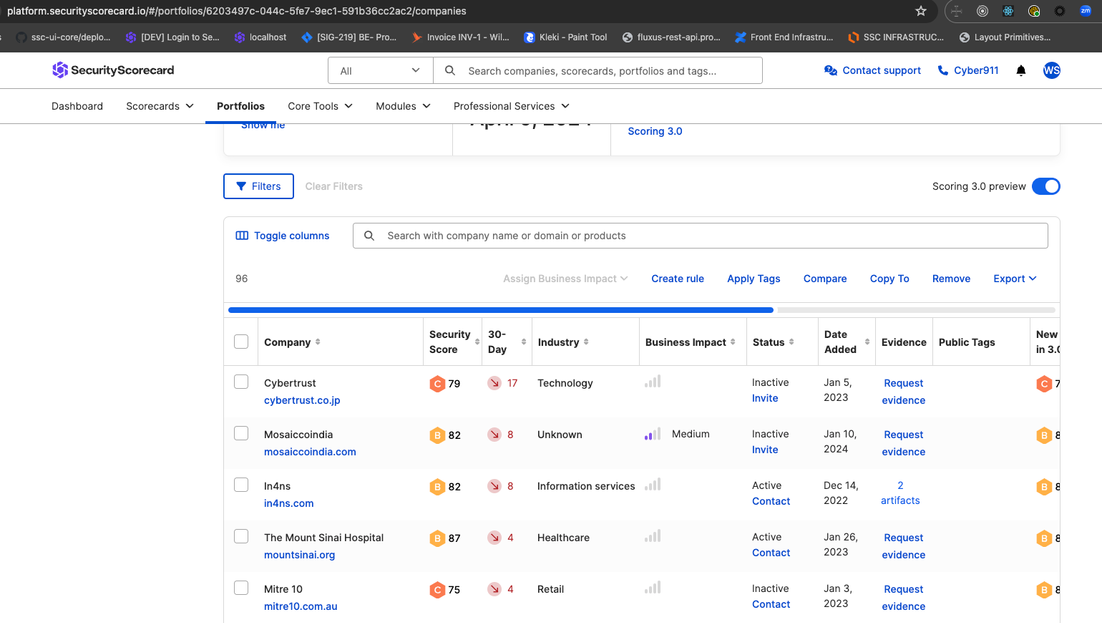Click Mitre 10's C grade badge
This screenshot has height=623, width=1102.
[437, 589]
